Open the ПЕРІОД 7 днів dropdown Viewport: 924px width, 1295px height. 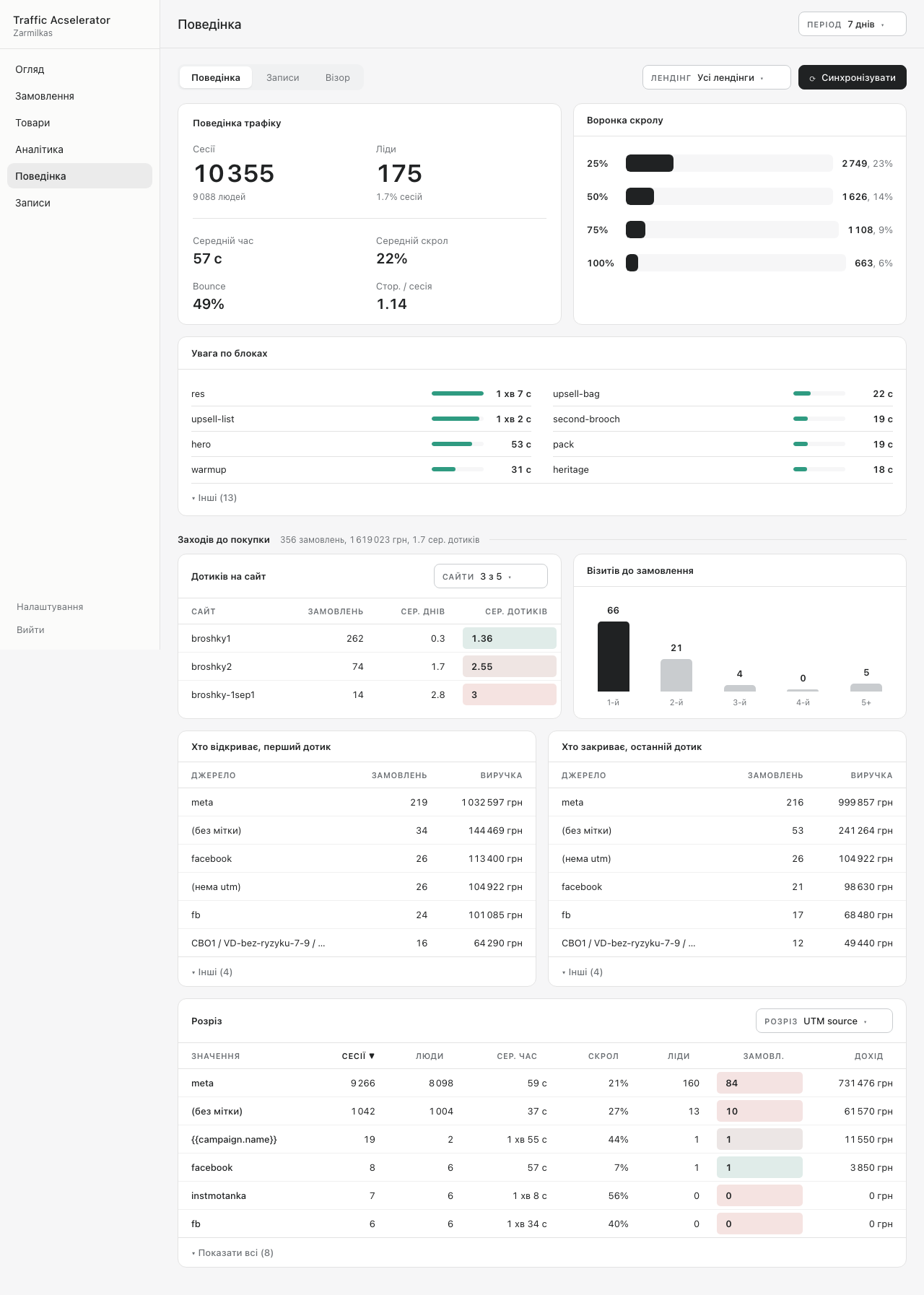click(x=852, y=24)
